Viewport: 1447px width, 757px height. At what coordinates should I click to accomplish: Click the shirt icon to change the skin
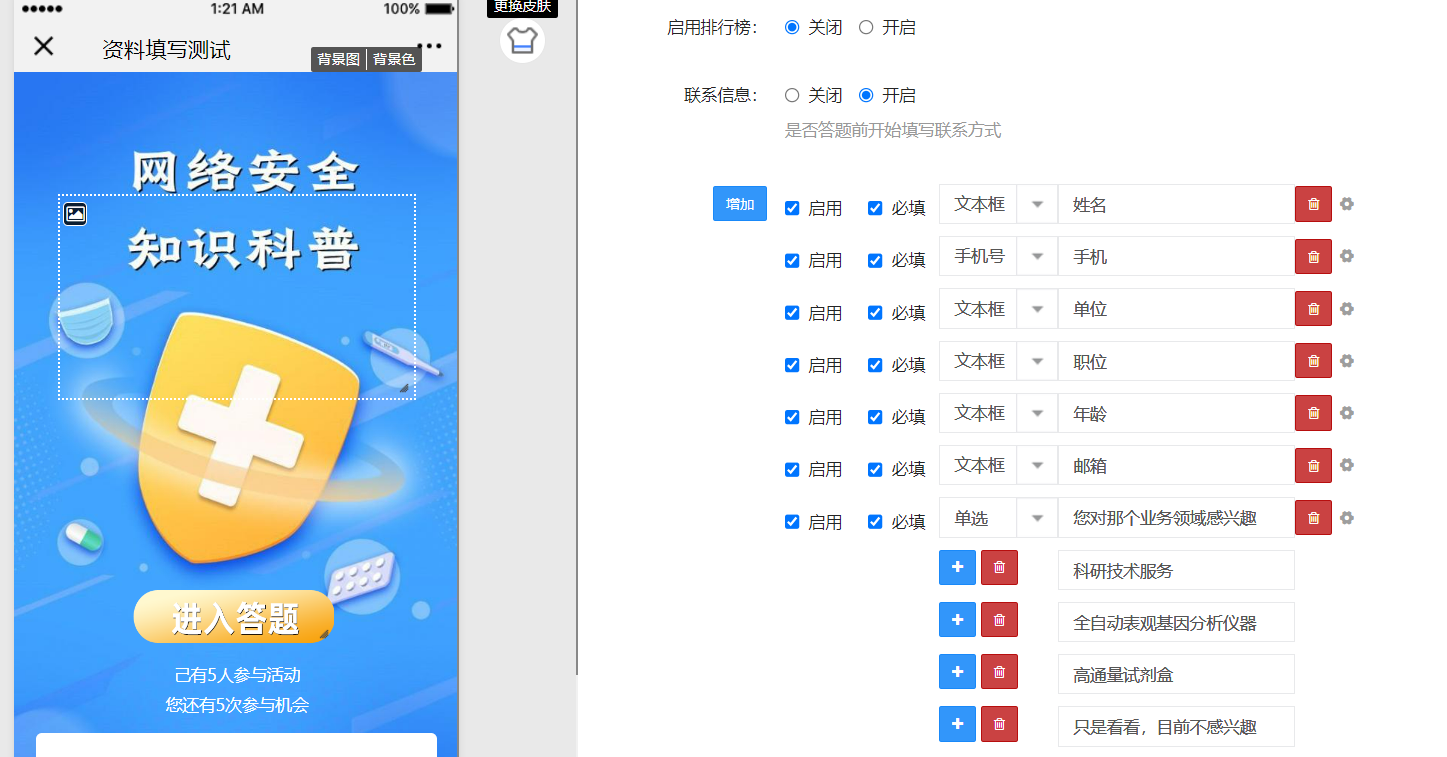[522, 42]
